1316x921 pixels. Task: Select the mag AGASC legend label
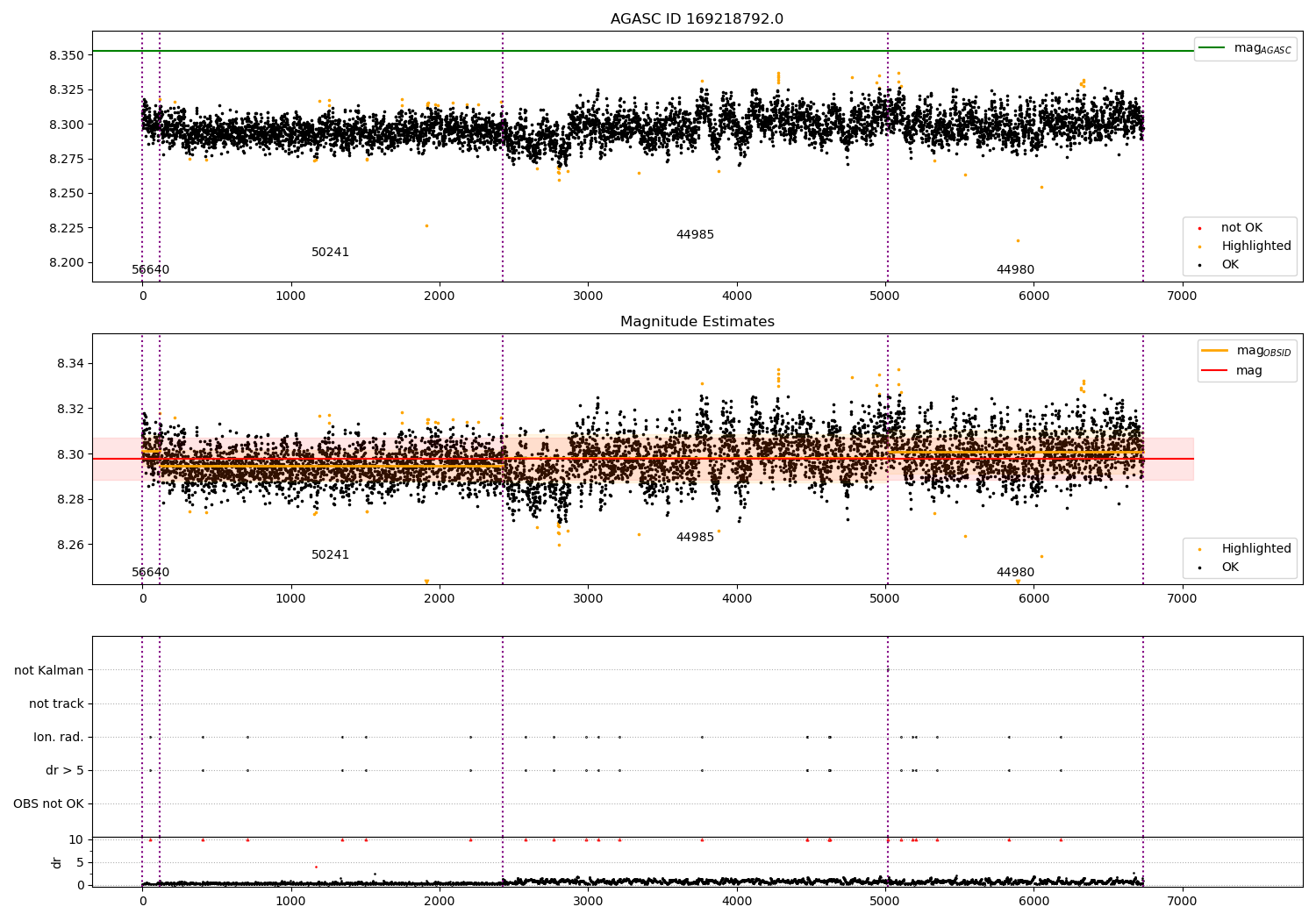click(x=1262, y=48)
